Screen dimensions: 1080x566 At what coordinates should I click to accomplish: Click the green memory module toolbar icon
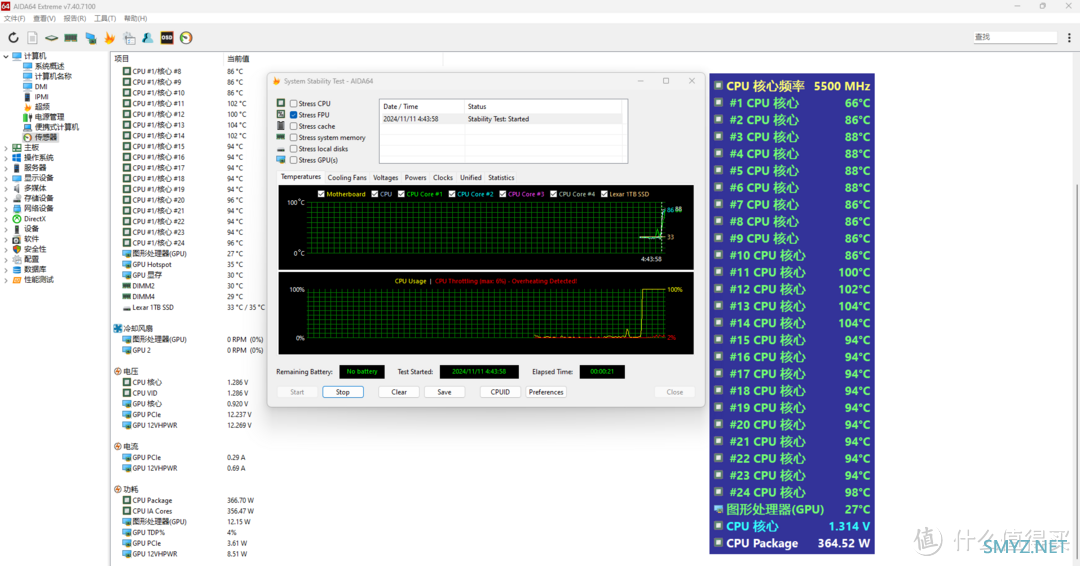[x=71, y=38]
